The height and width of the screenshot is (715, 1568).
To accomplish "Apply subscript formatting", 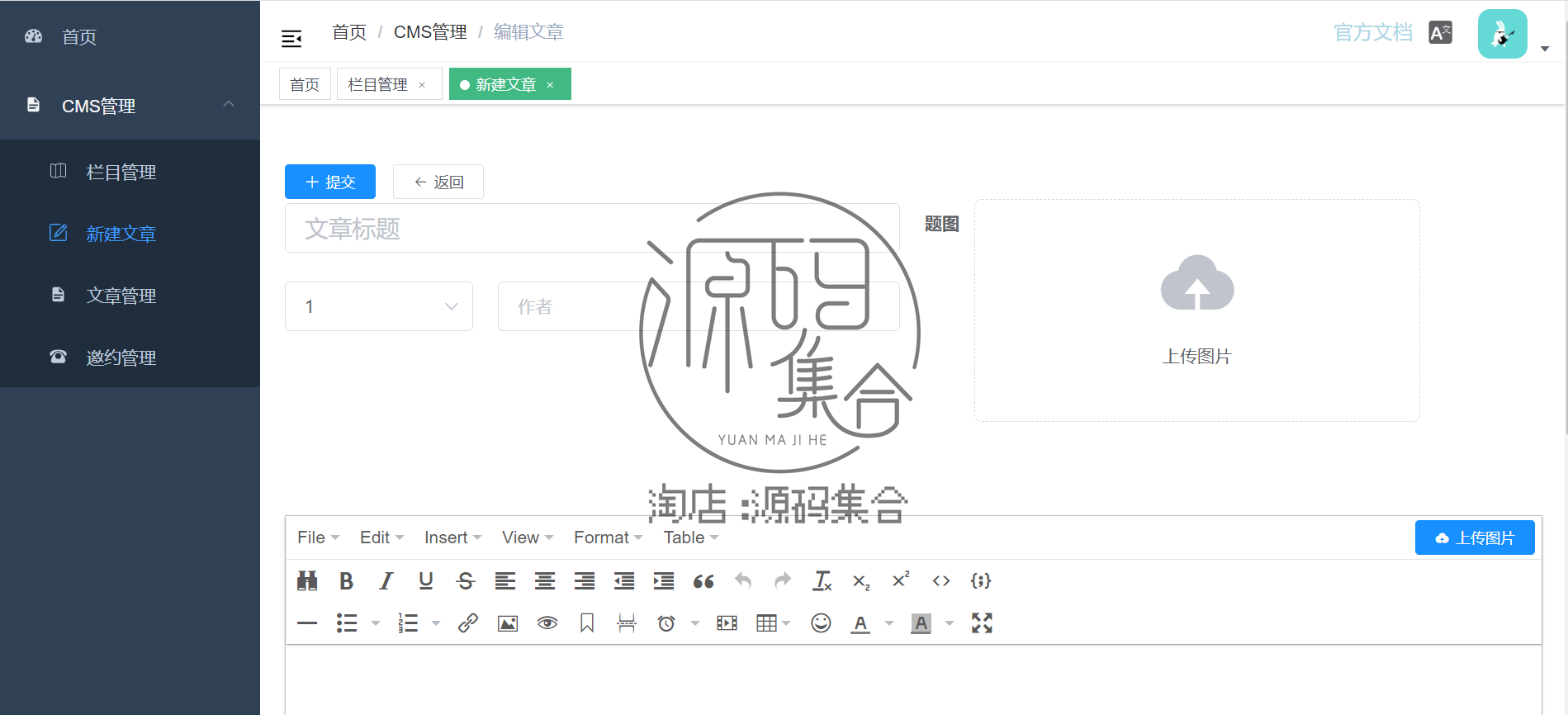I will coord(861,582).
